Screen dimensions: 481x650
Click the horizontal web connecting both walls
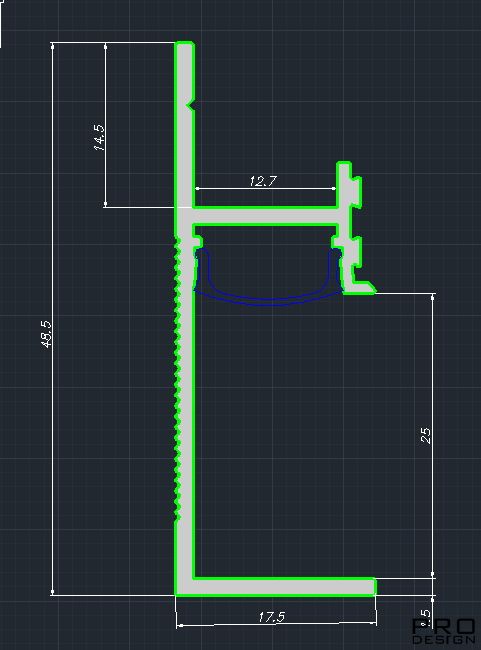click(x=265, y=216)
